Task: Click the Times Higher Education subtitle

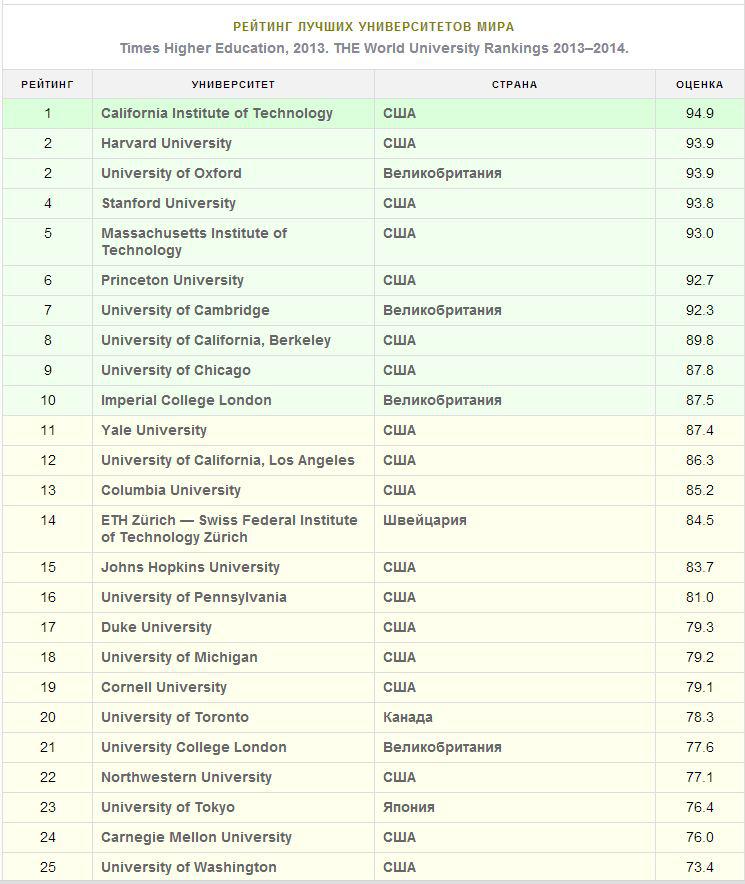Action: 373,48
